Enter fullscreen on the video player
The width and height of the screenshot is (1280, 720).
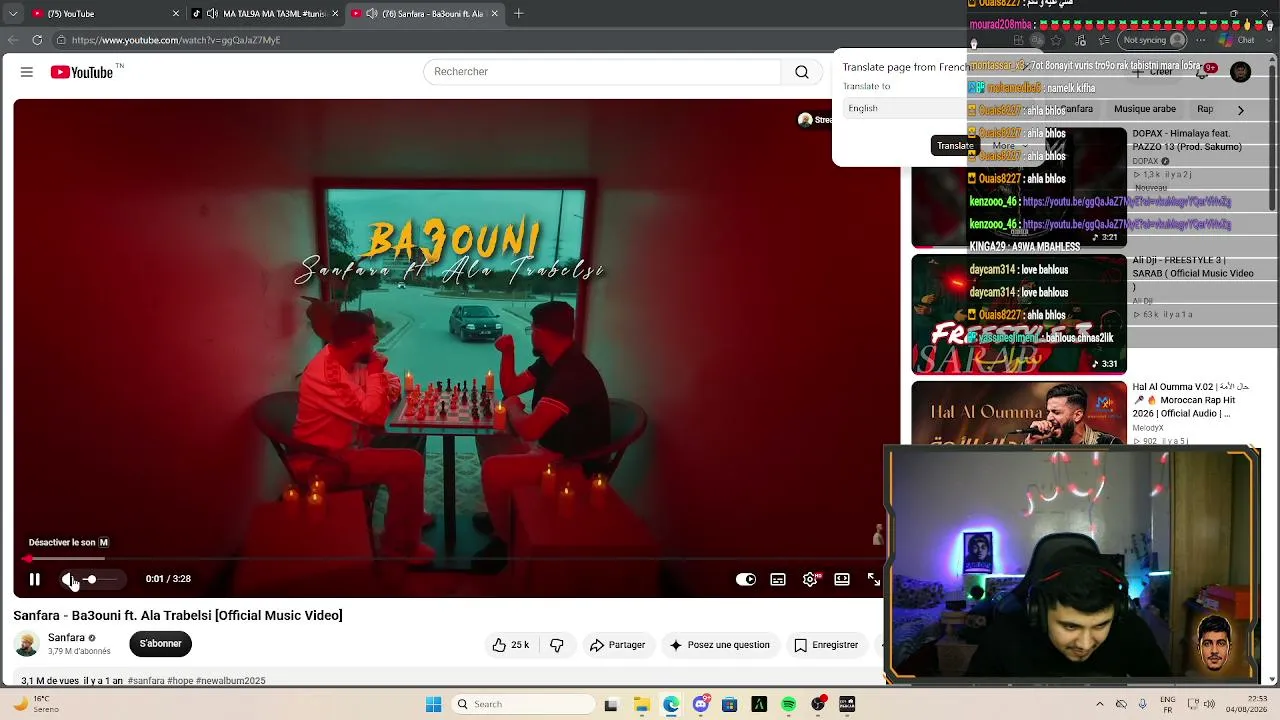tap(873, 579)
